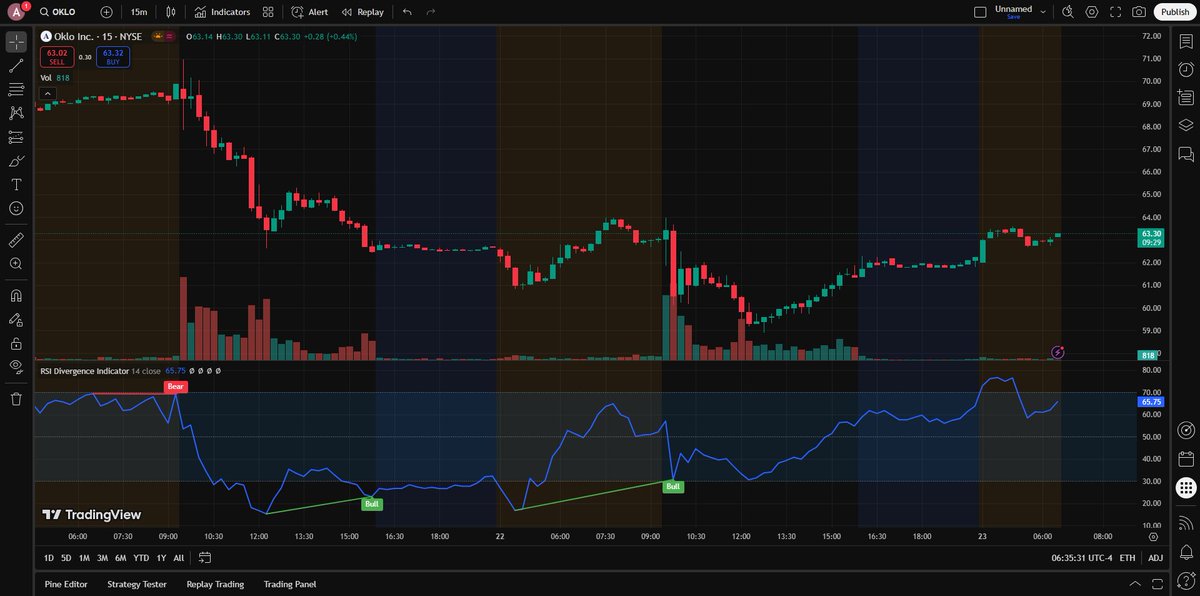This screenshot has width=1200, height=596.
Task: Open the community ideas grid panel
Action: pos(1186,488)
